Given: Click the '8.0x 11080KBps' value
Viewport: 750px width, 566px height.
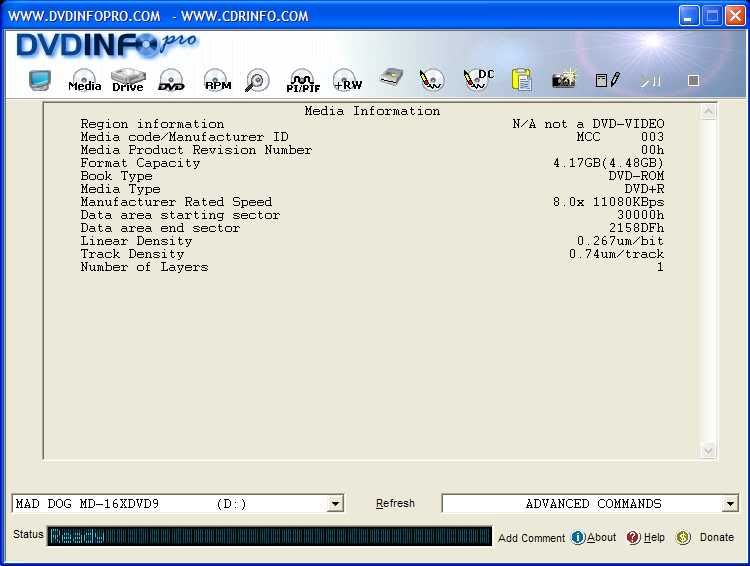Looking at the screenshot, I should point(608,202).
